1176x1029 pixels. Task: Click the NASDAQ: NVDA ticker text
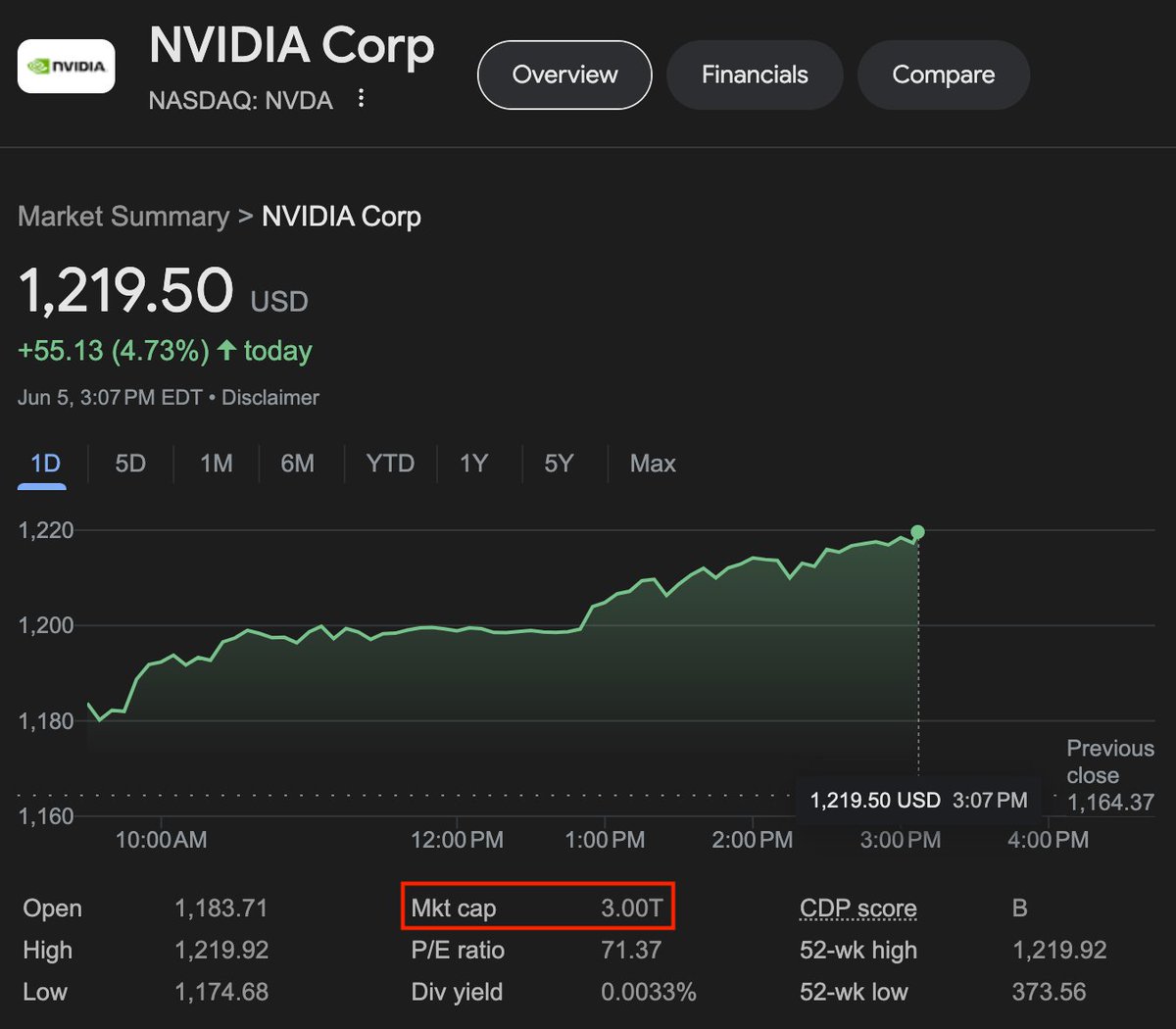coord(241,100)
